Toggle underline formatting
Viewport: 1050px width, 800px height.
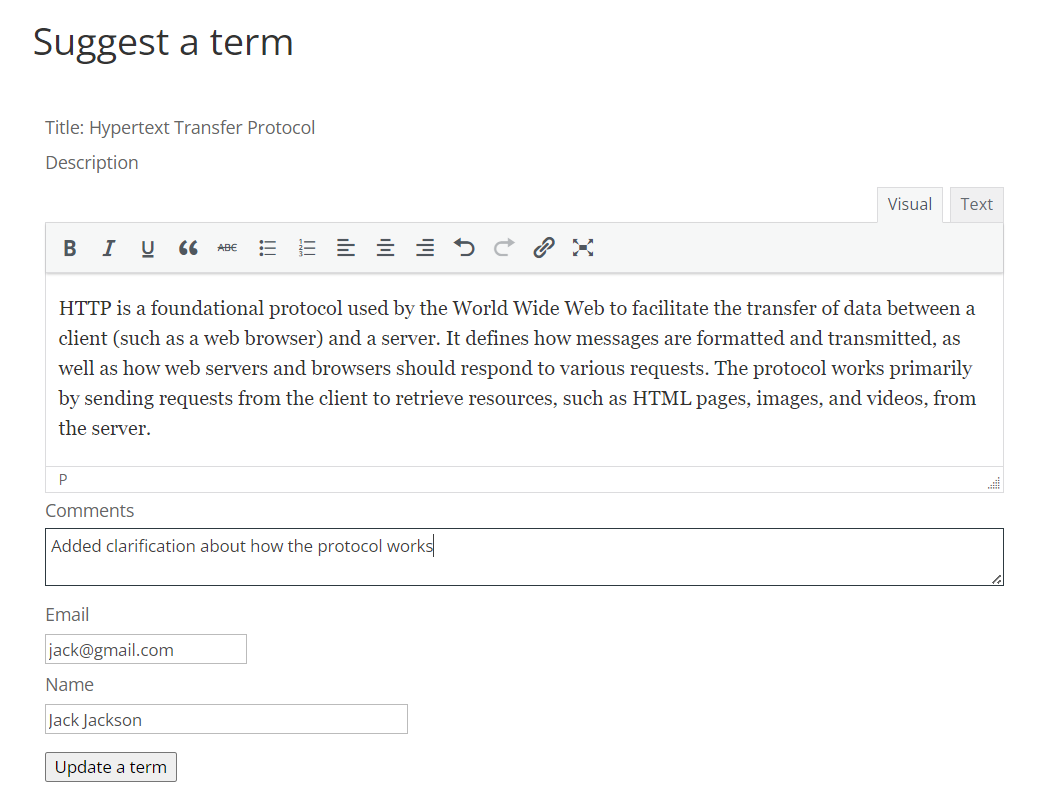pyautogui.click(x=148, y=248)
